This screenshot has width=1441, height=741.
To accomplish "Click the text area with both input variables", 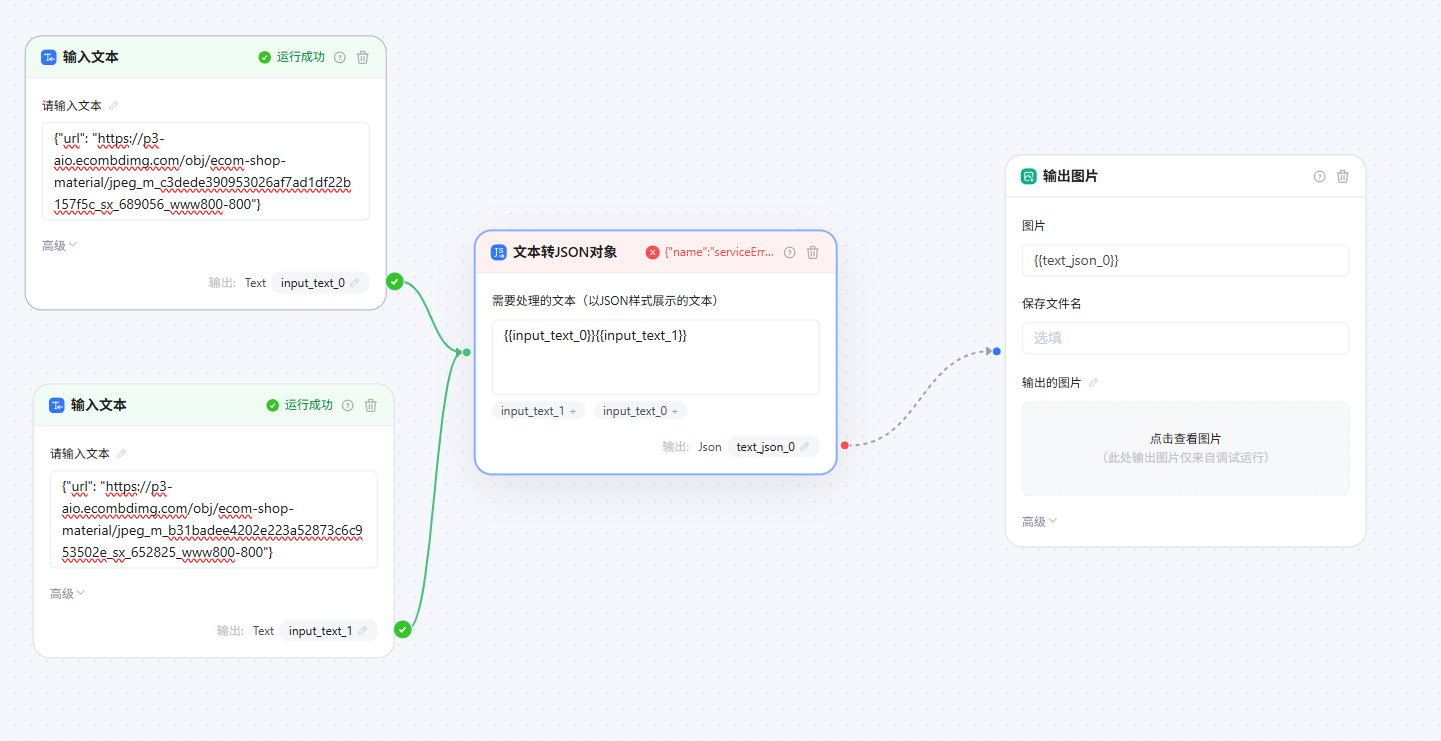I will click(x=655, y=356).
